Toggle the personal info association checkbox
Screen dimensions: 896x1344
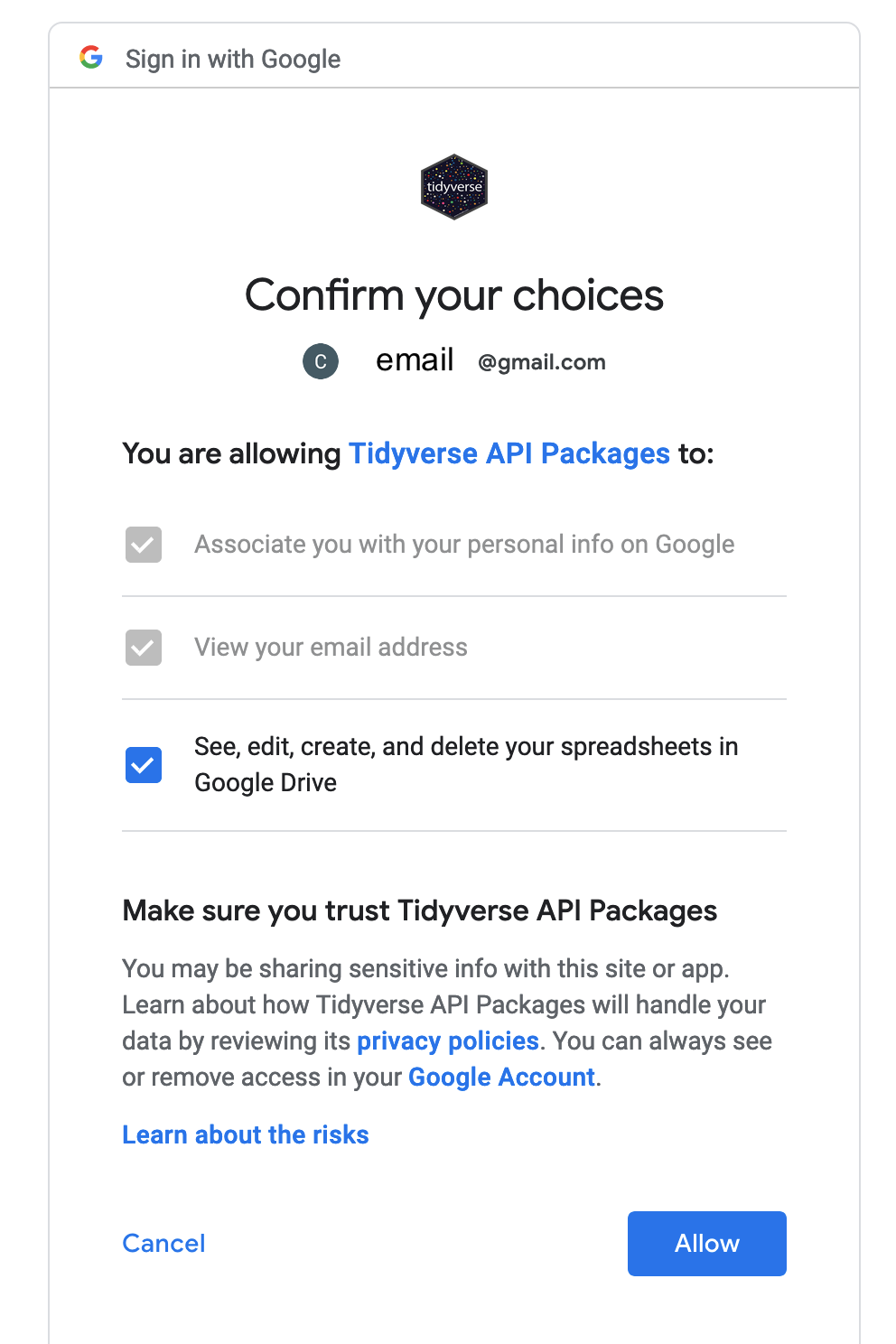pyautogui.click(x=144, y=545)
